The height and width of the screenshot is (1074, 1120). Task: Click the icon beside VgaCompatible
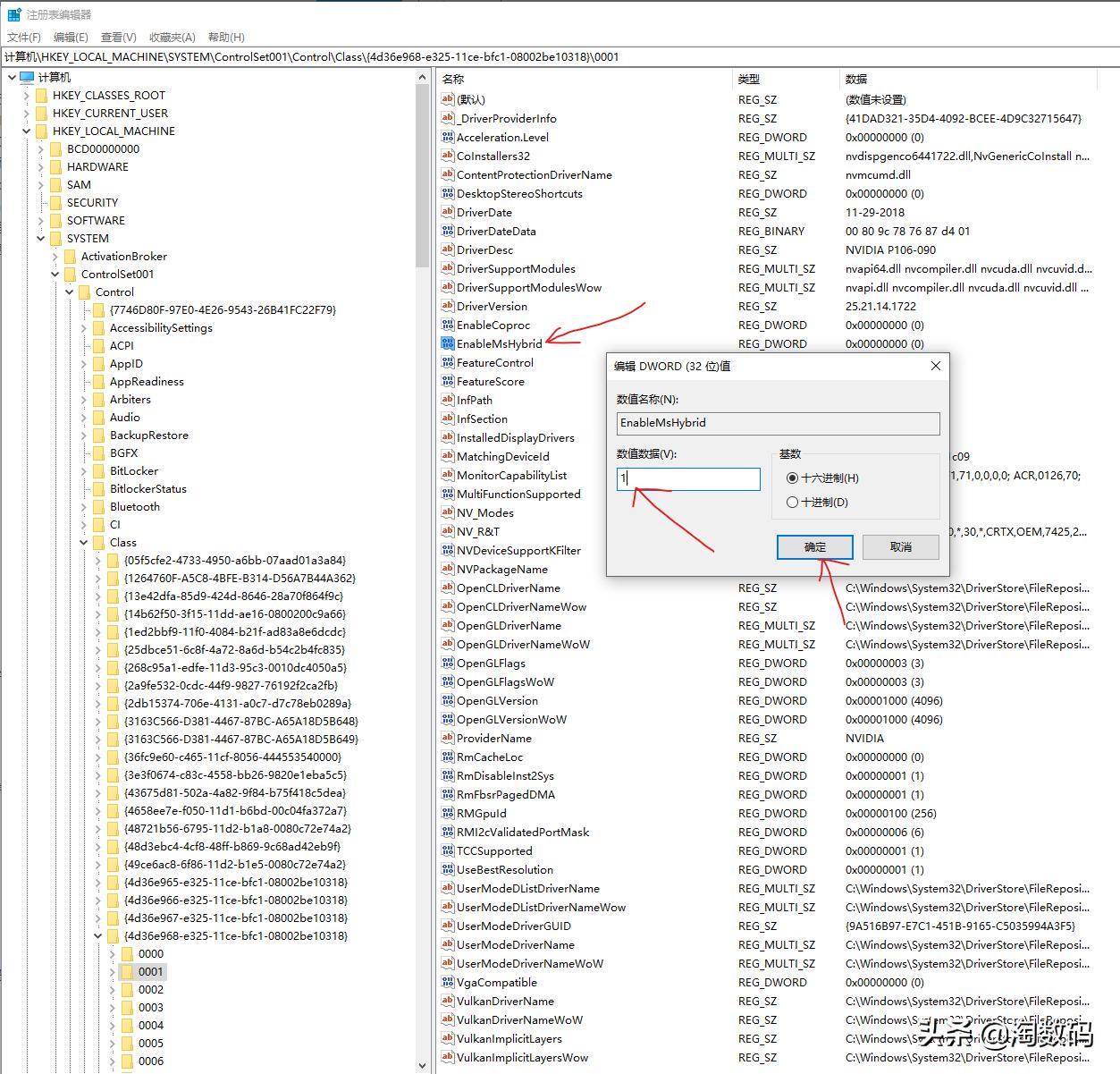pos(448,982)
